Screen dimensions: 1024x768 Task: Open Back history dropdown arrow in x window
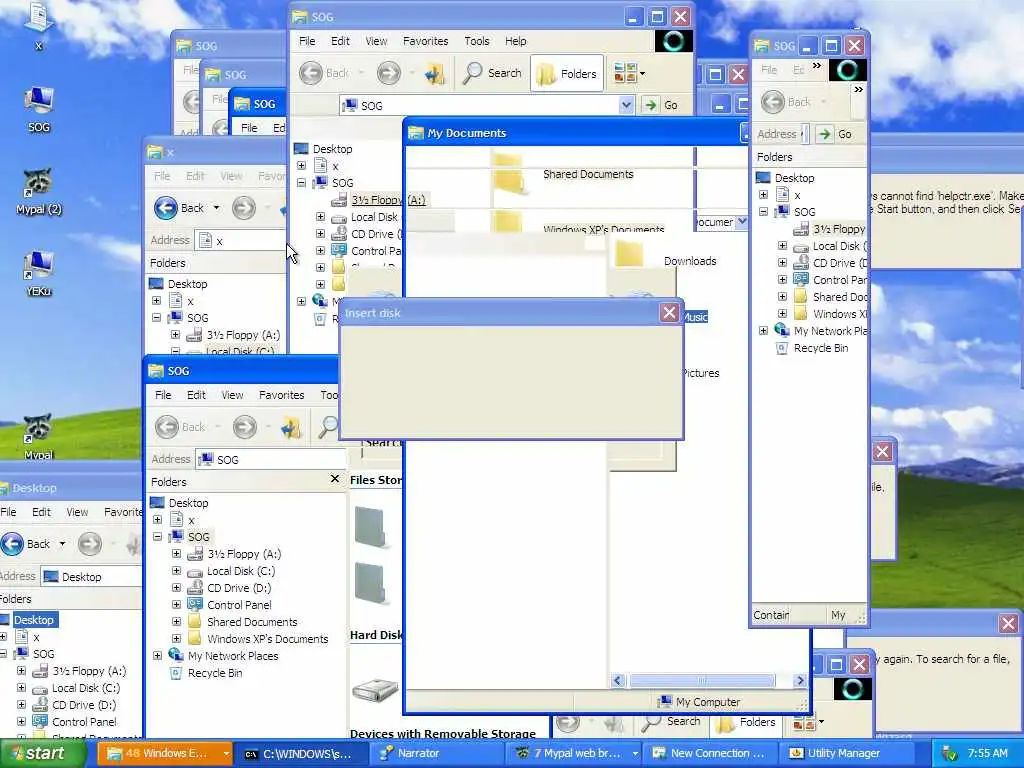(x=216, y=208)
